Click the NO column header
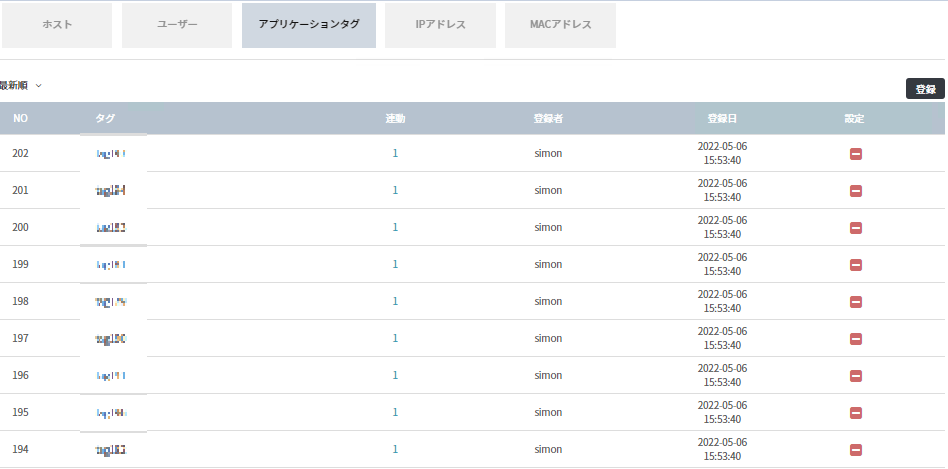948x469 pixels. [20, 118]
